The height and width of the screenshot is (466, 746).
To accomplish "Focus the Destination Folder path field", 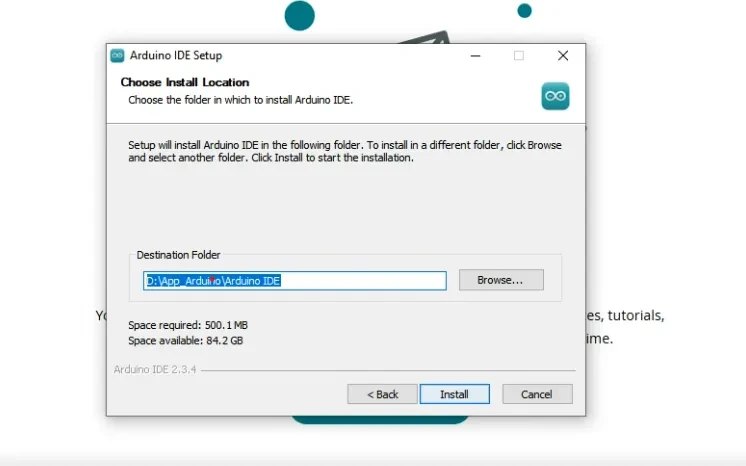I will [x=294, y=281].
